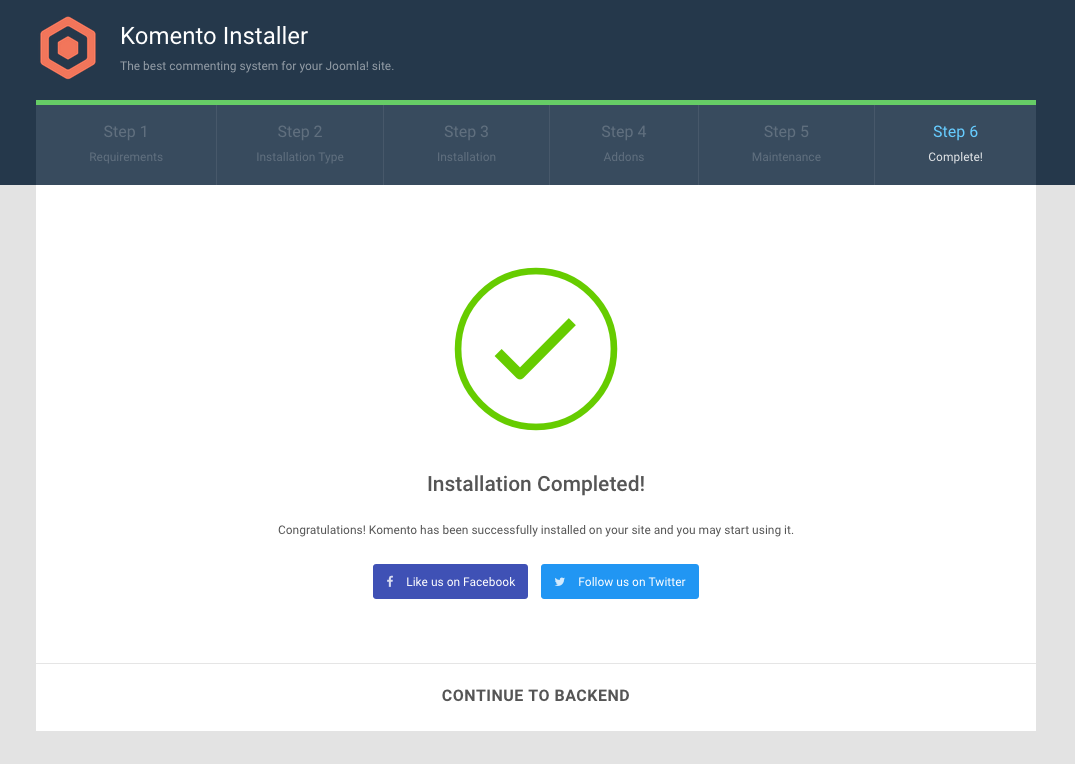
Task: Click the Komento hexagon logo
Action: tap(68, 48)
